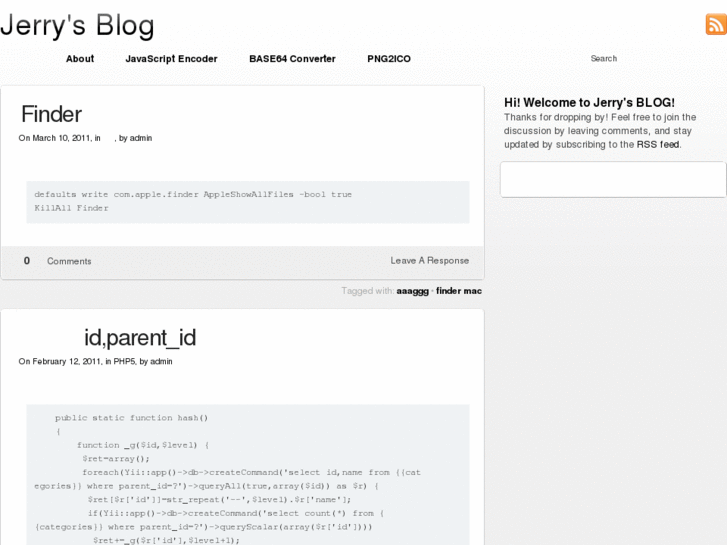The image size is (727, 545).
Task: View admin author link on Finder post
Action: pyautogui.click(x=141, y=138)
